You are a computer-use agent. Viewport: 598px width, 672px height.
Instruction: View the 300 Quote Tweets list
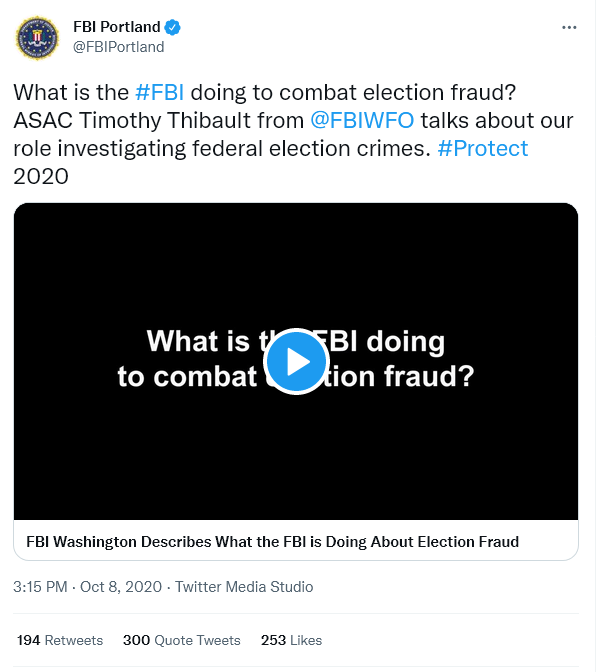(182, 640)
